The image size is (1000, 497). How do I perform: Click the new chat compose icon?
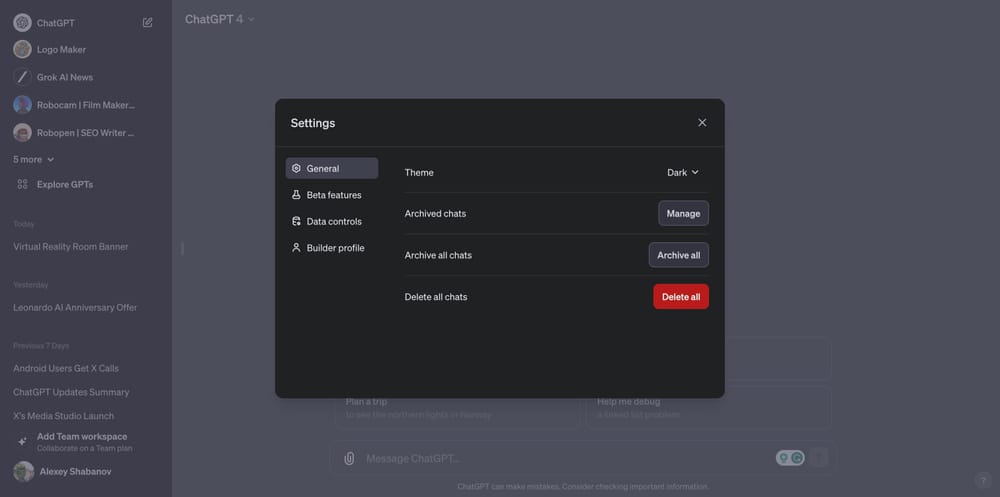pyautogui.click(x=148, y=22)
